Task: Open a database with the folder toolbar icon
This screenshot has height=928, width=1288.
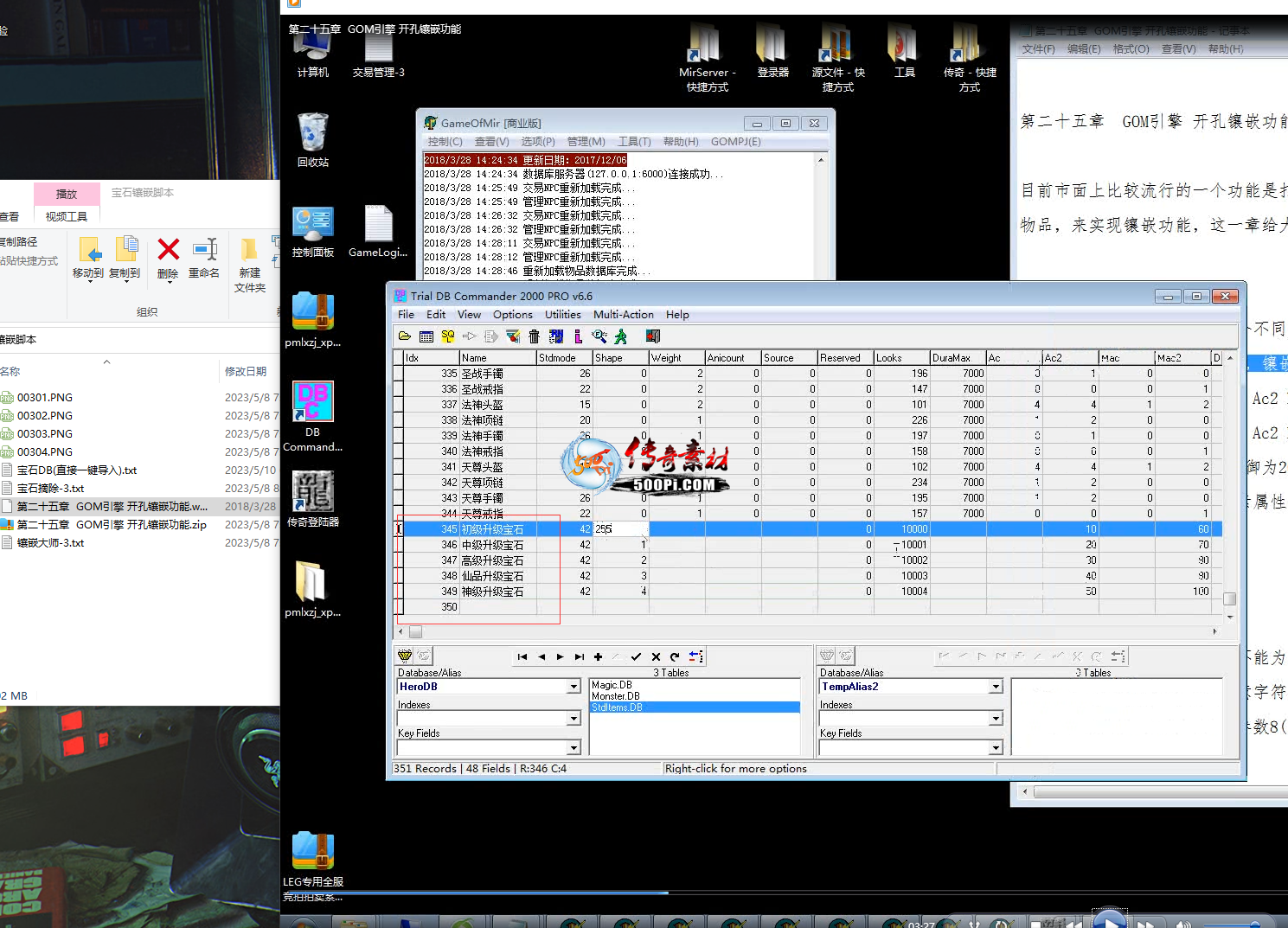Action: pos(405,336)
